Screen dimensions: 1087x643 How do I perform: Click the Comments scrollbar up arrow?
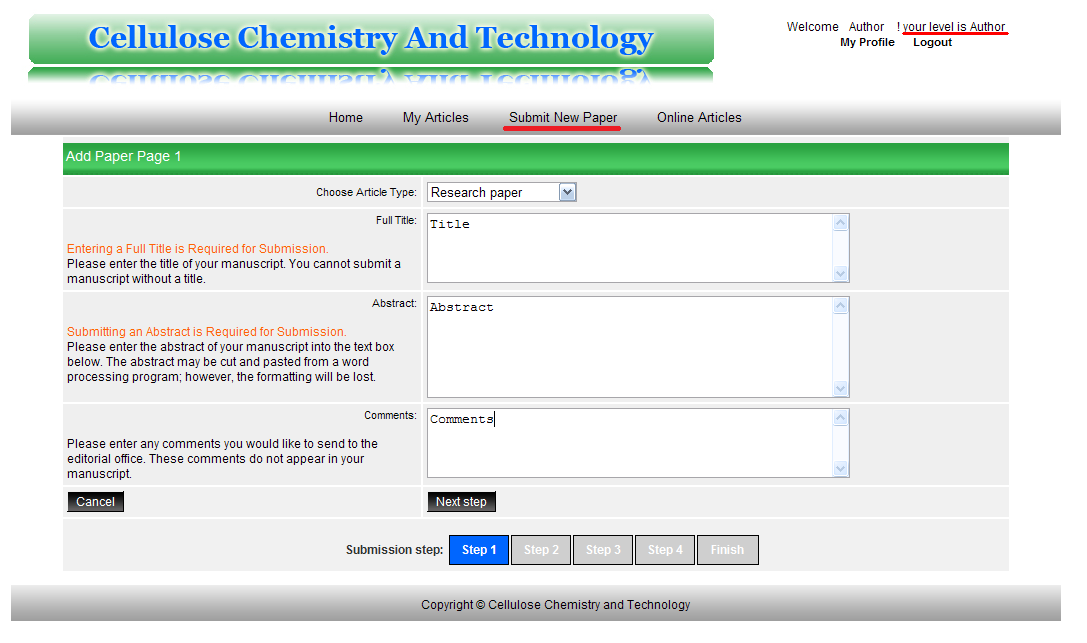[x=840, y=418]
